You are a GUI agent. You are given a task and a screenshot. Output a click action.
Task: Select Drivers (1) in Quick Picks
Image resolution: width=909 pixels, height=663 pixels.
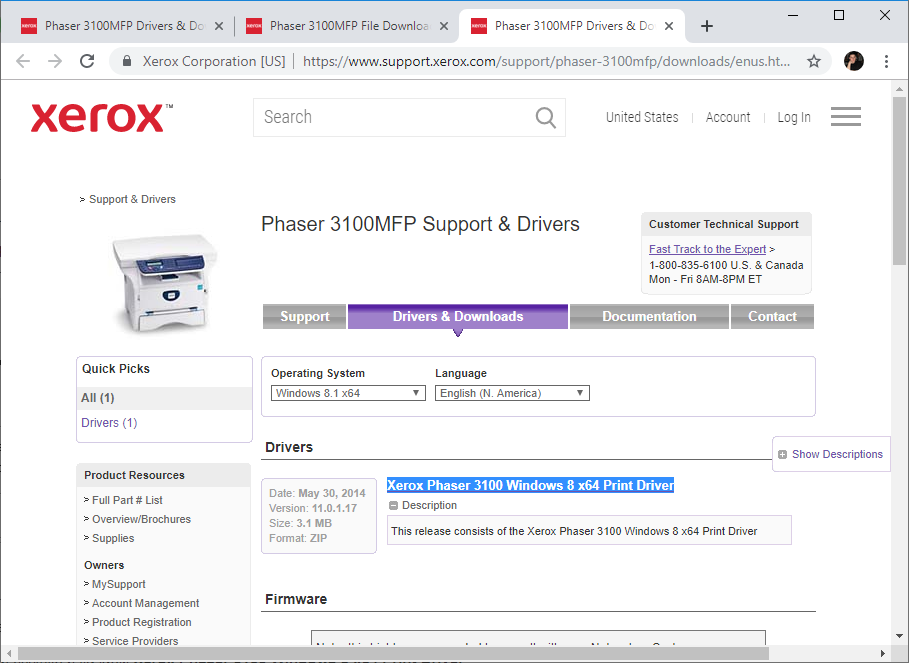click(109, 422)
